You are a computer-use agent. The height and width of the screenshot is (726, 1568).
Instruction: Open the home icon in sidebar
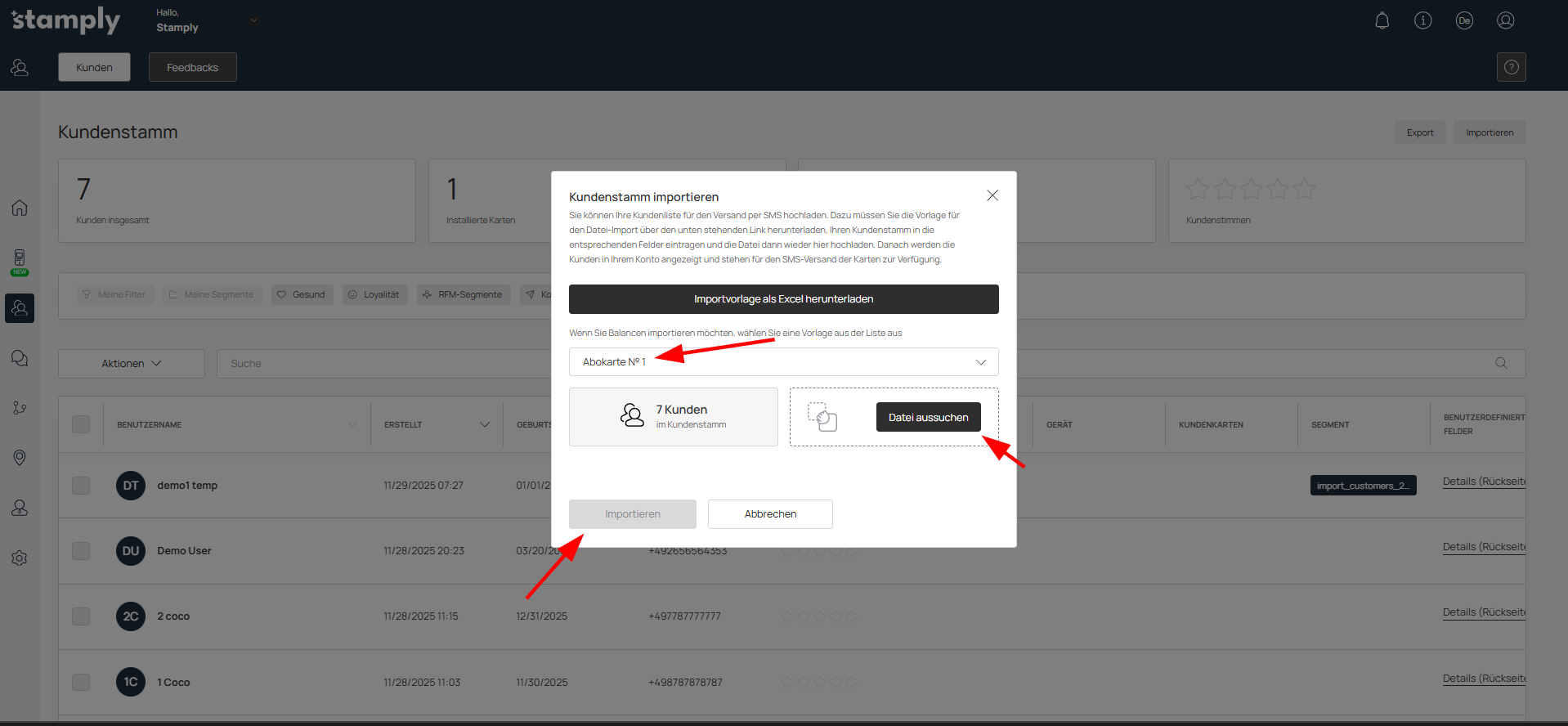coord(20,208)
